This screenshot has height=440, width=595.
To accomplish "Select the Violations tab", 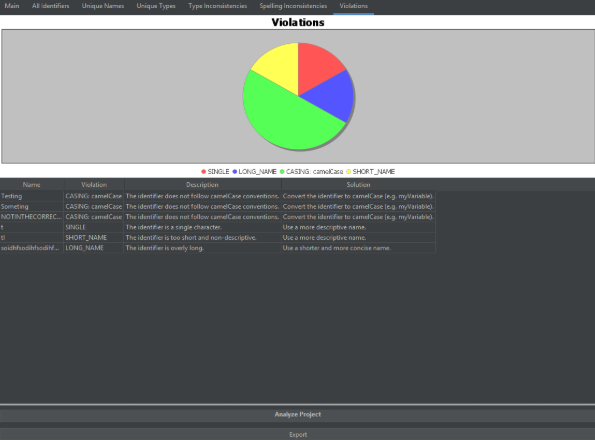I will [x=353, y=6].
